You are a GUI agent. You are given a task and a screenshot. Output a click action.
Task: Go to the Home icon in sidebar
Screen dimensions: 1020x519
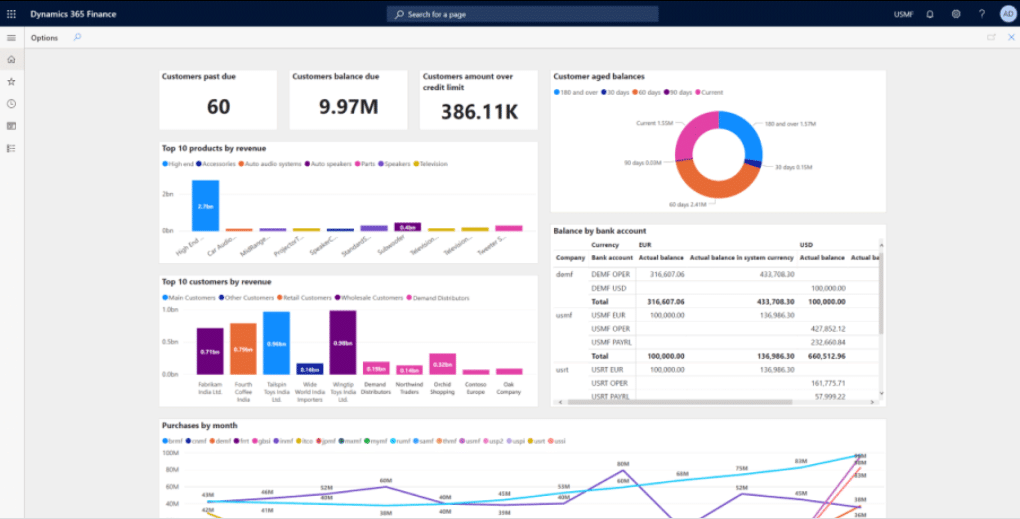click(11, 59)
